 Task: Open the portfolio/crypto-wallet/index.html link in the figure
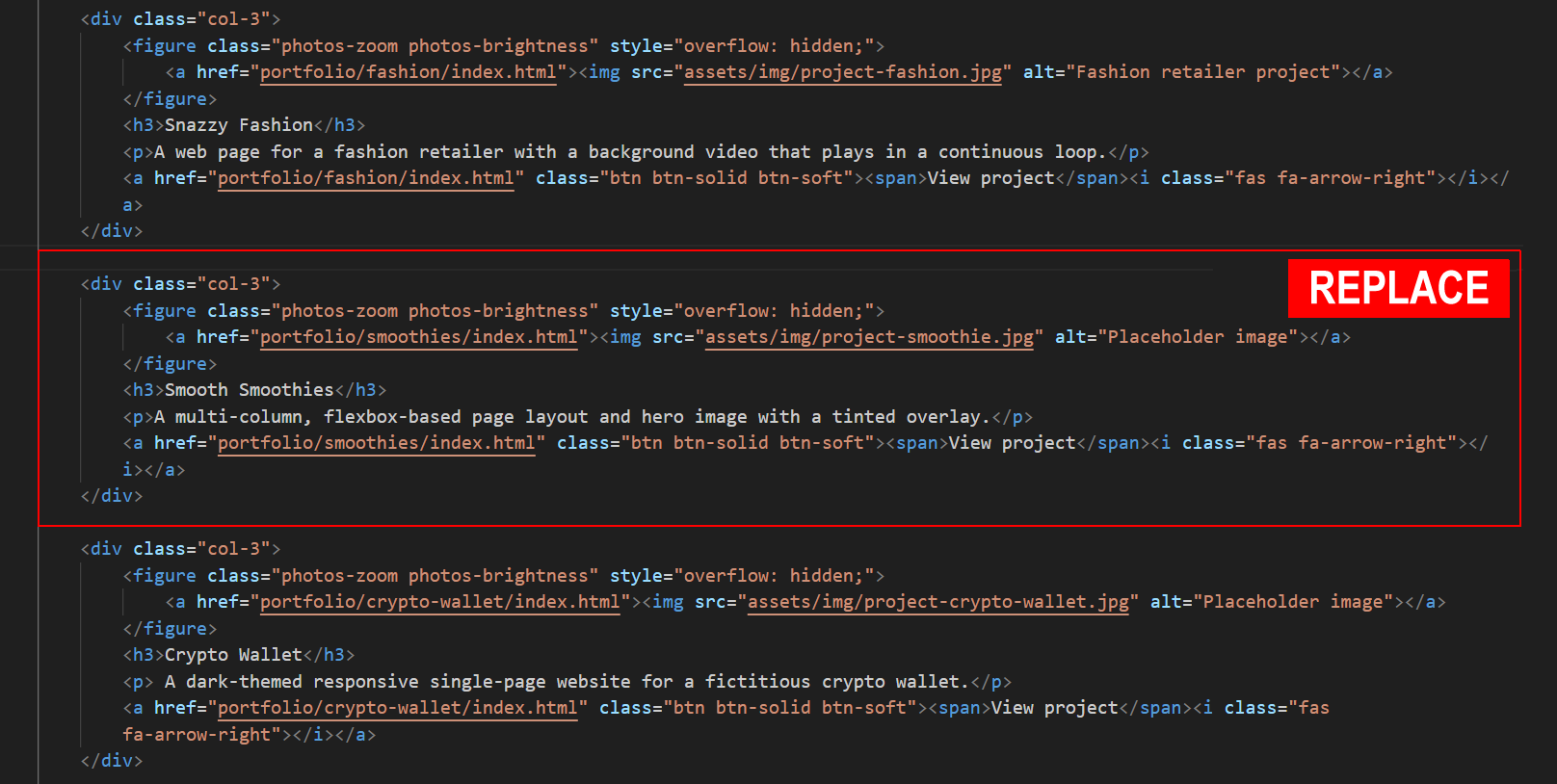point(440,602)
